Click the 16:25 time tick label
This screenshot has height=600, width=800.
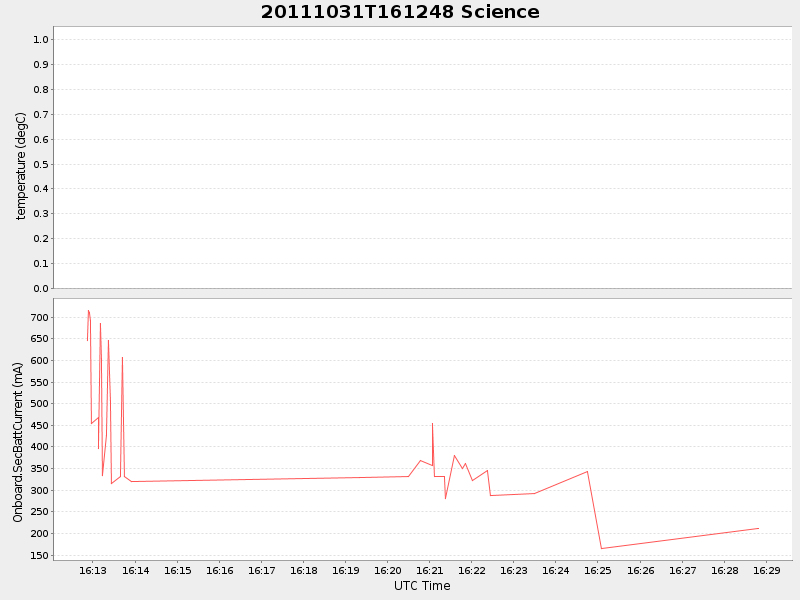[598, 570]
